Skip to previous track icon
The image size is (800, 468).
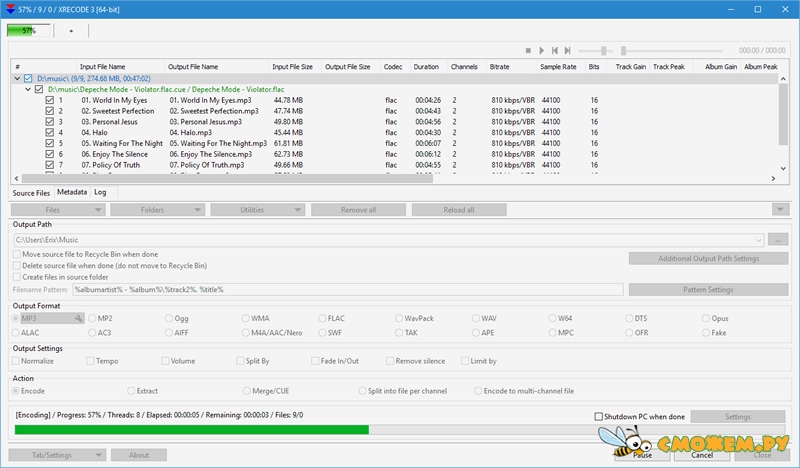(x=555, y=51)
